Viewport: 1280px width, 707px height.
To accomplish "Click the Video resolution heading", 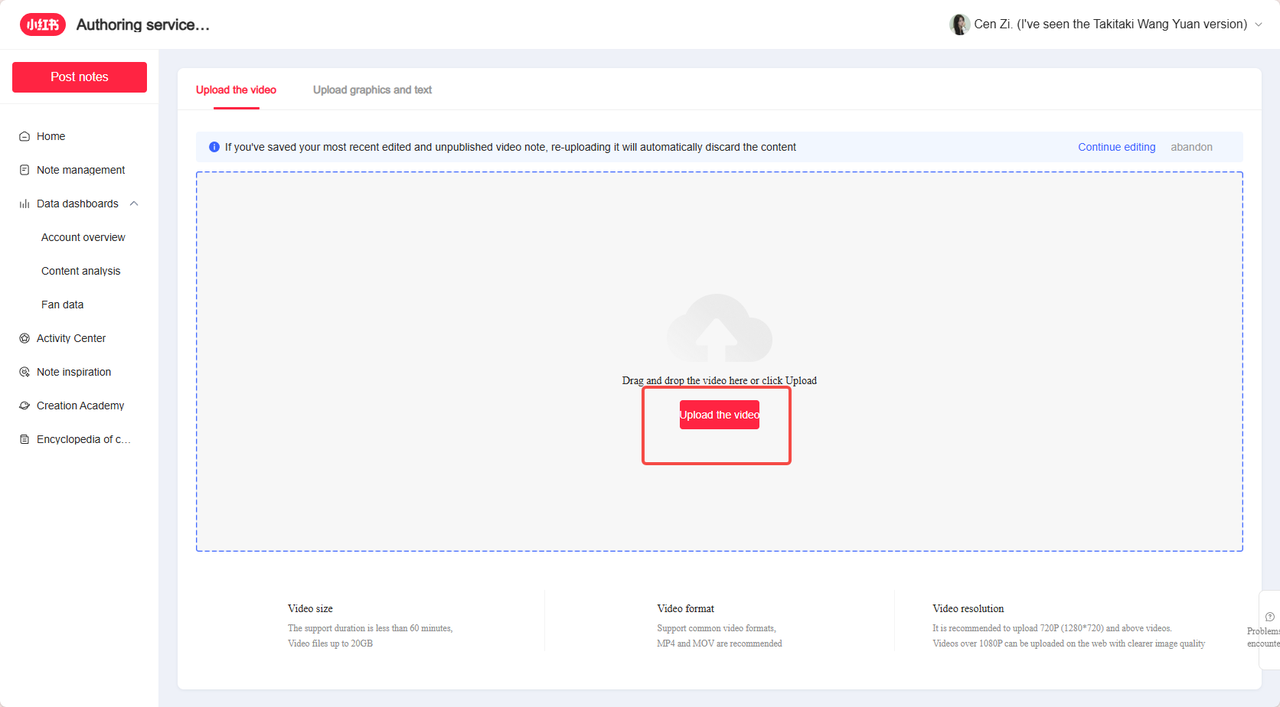I will coord(968,608).
